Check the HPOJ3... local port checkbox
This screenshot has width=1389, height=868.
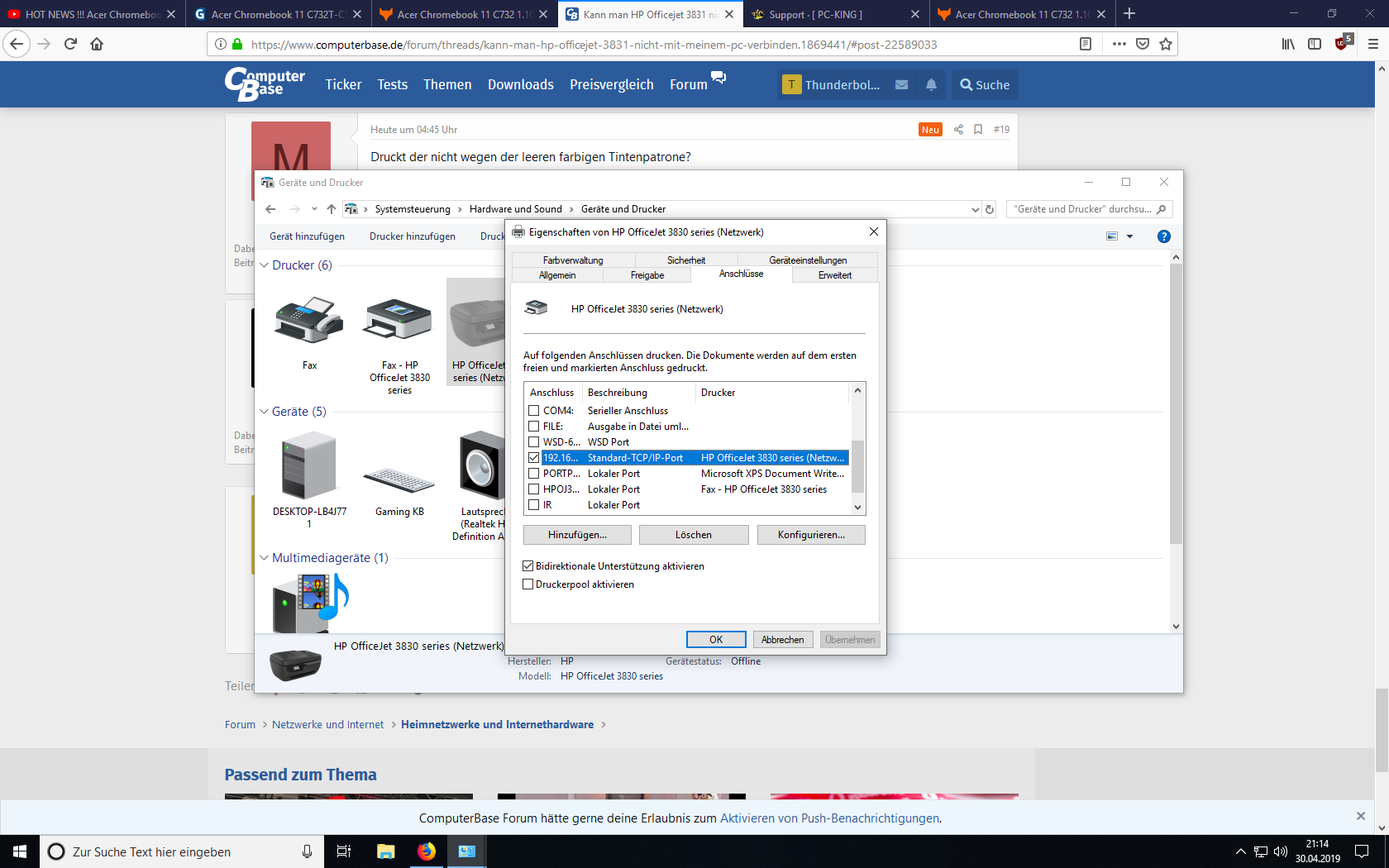click(x=534, y=489)
